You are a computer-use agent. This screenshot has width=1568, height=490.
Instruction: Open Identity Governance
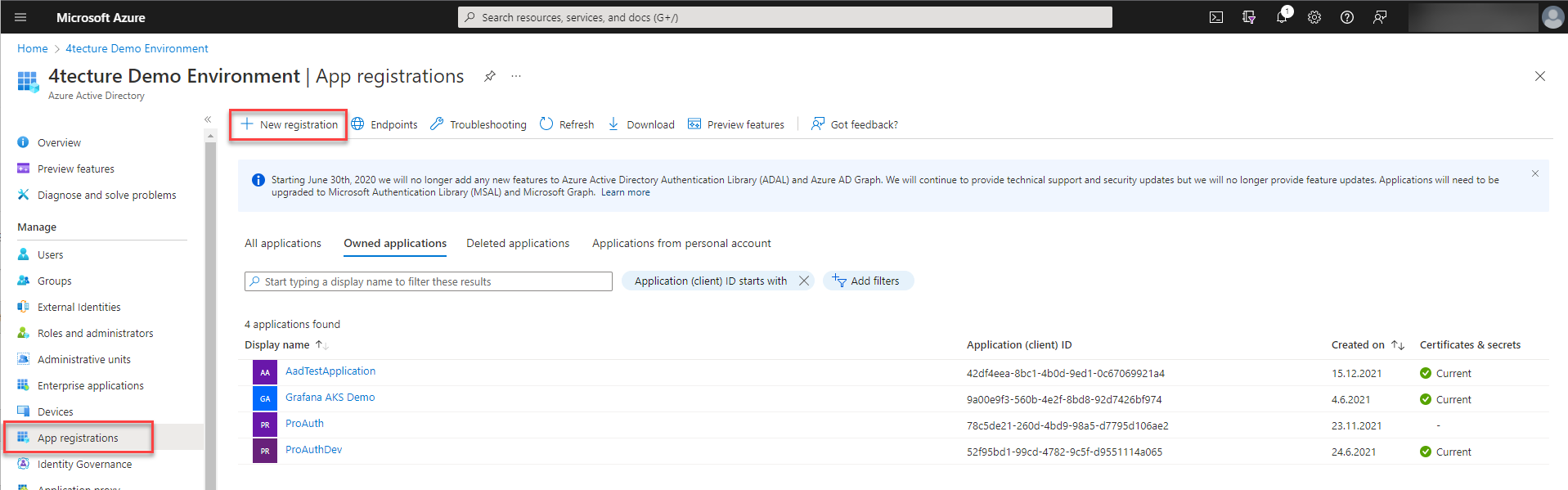point(84,465)
